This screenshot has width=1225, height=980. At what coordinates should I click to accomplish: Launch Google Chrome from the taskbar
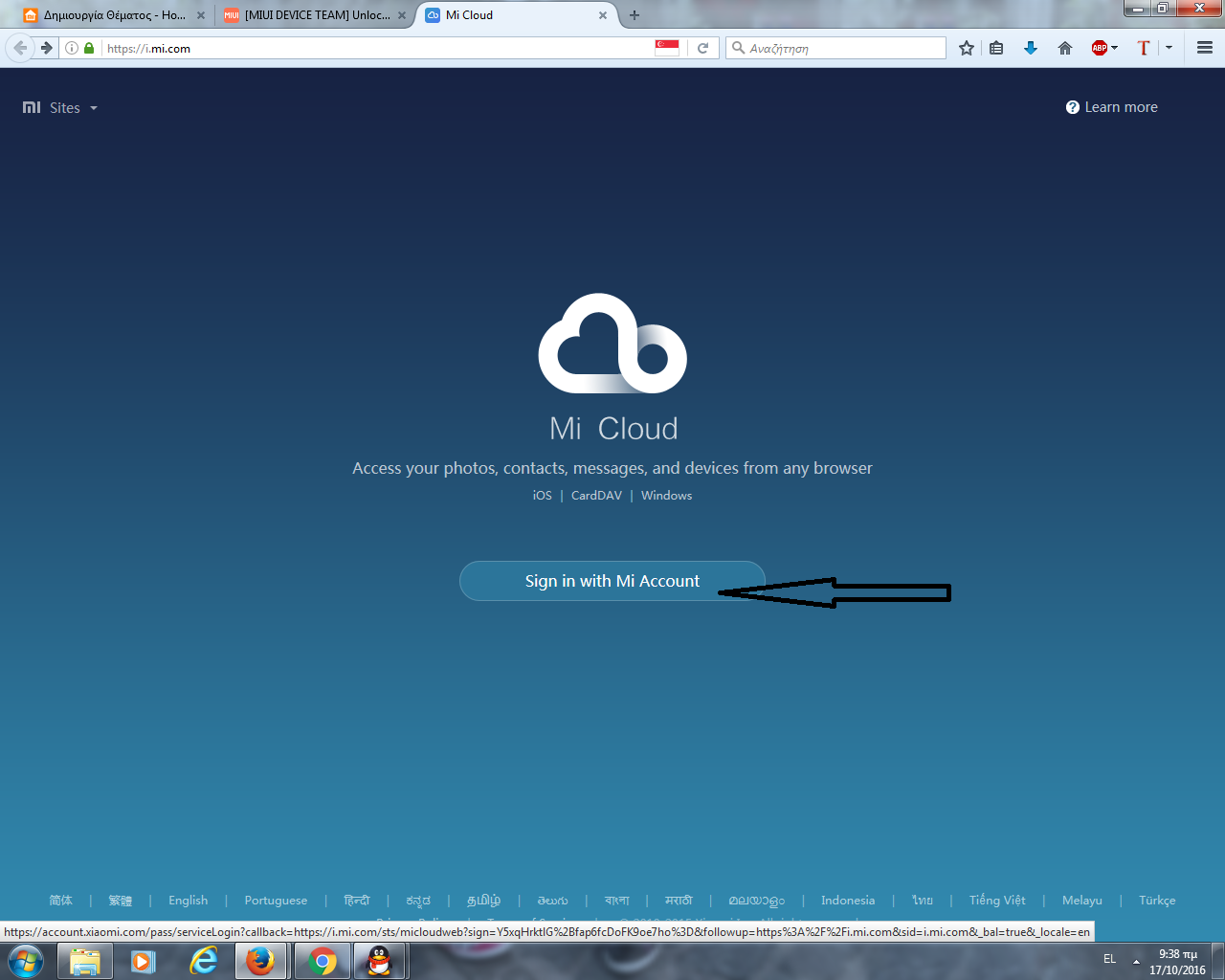[323, 961]
